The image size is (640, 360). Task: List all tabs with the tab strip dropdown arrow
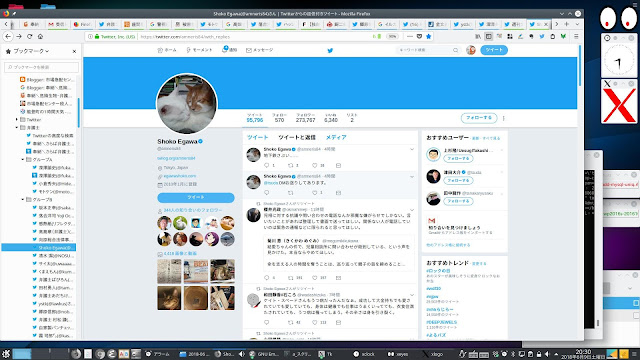(x=577, y=24)
